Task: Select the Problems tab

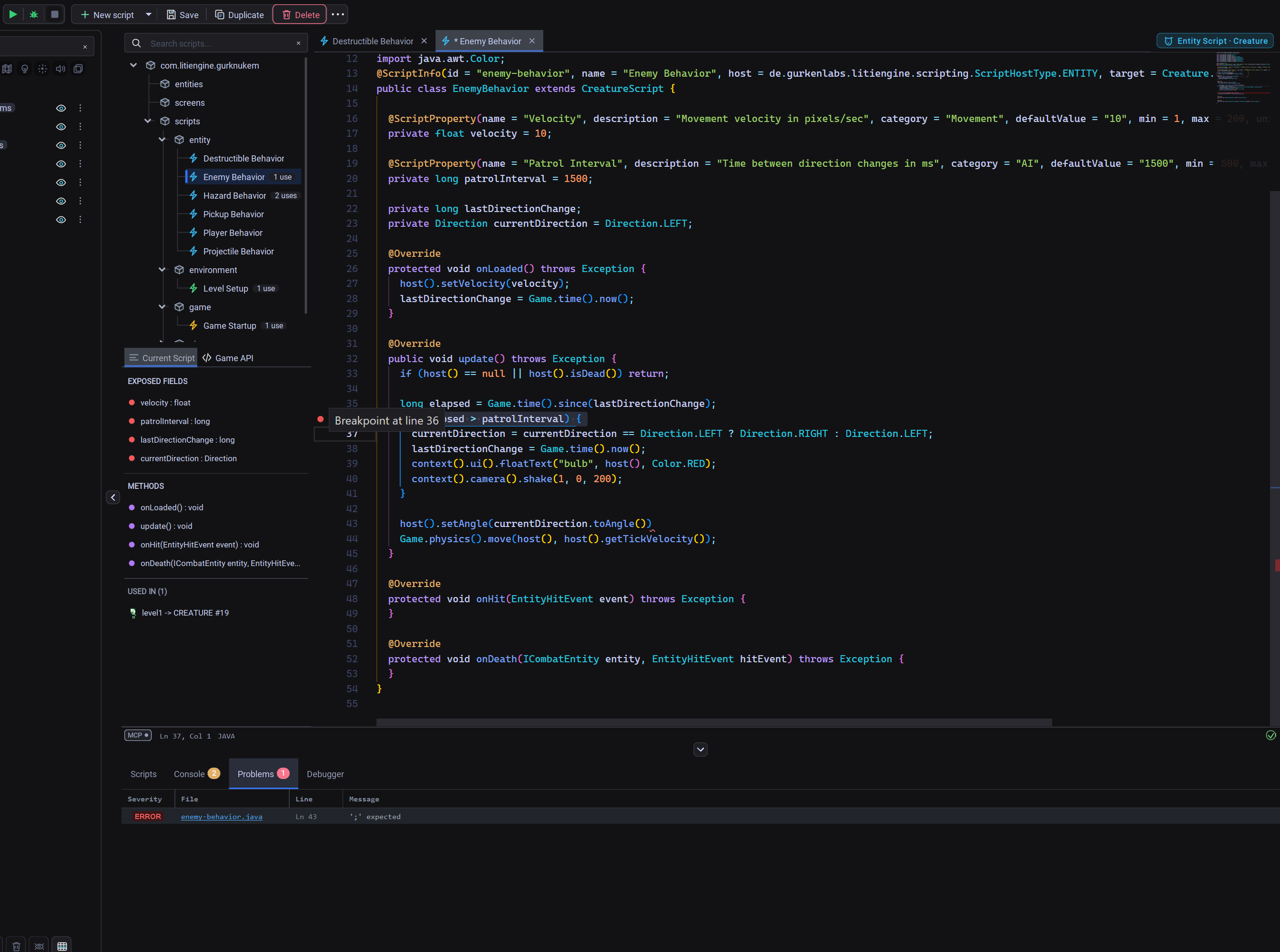Action: pos(264,774)
